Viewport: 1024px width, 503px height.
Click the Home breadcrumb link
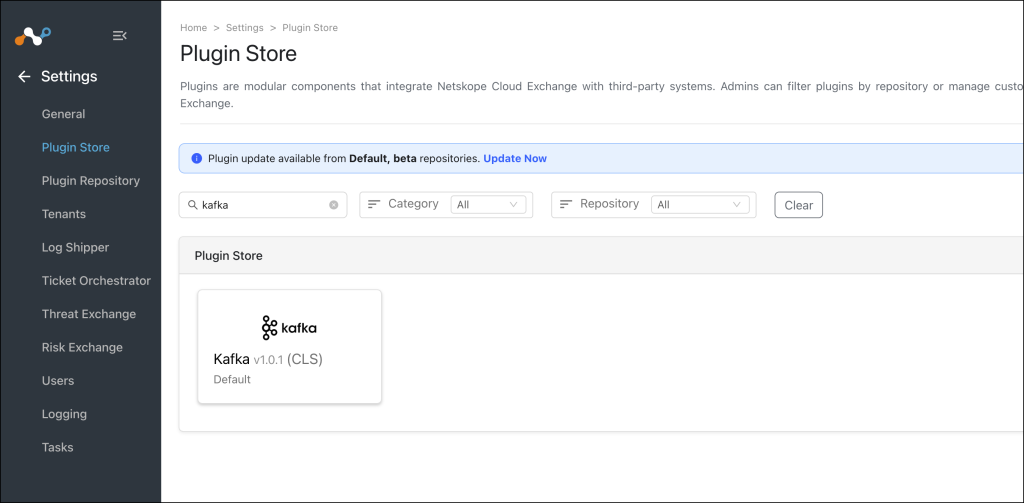coord(193,27)
